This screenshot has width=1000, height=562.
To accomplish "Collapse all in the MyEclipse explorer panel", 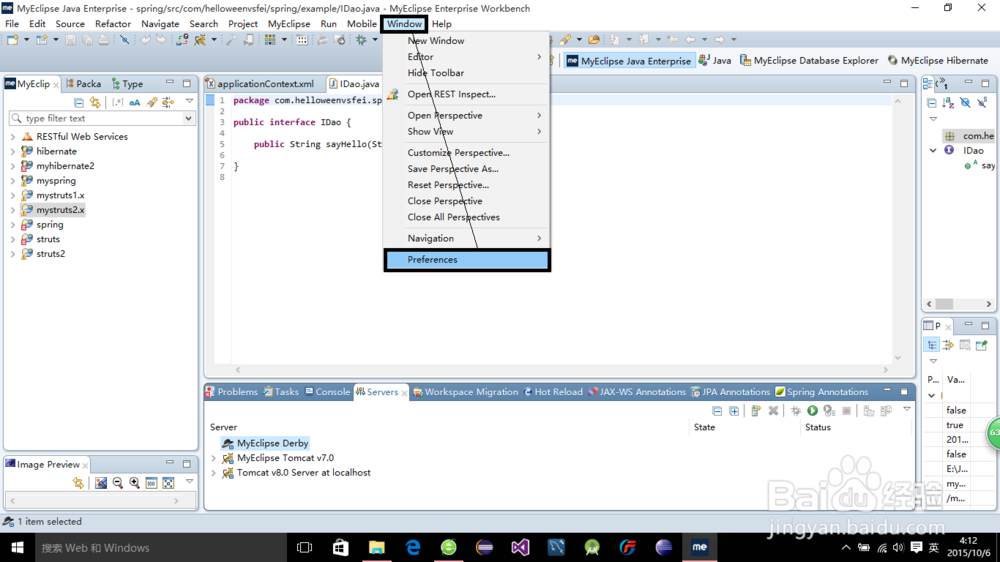I will click(x=78, y=102).
